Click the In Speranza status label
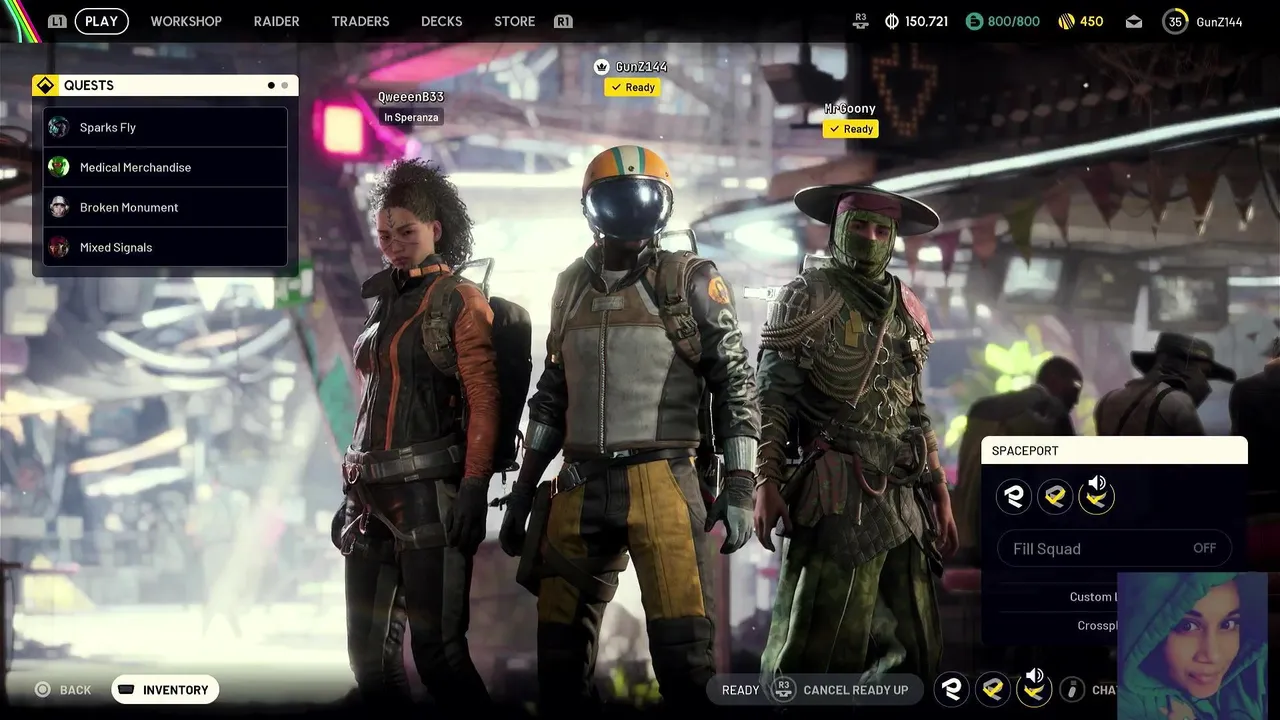The width and height of the screenshot is (1280, 720). [411, 117]
